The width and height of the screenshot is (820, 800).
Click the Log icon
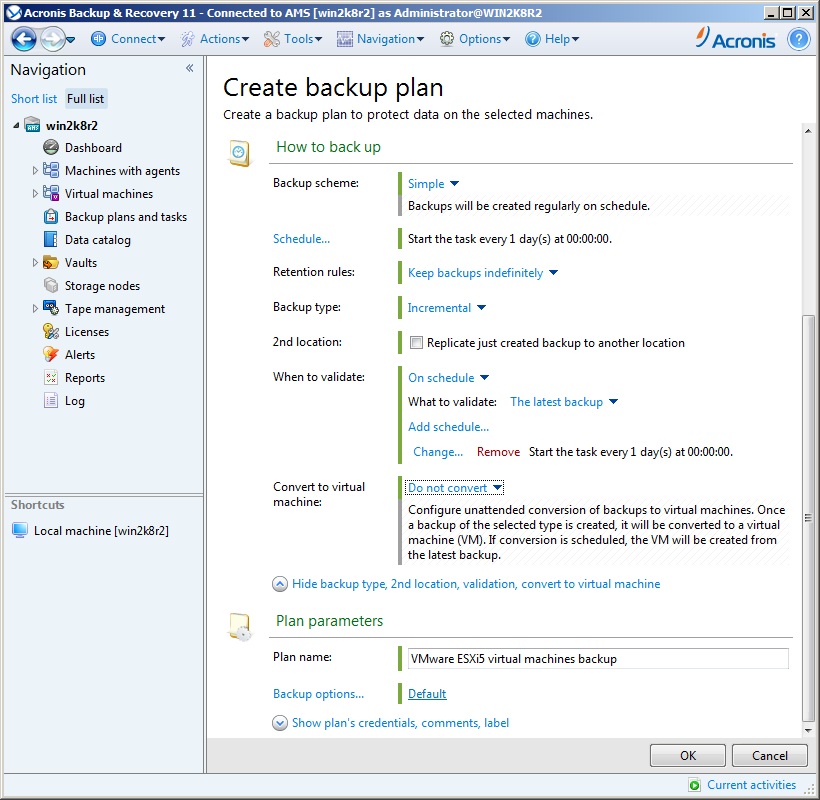51,401
